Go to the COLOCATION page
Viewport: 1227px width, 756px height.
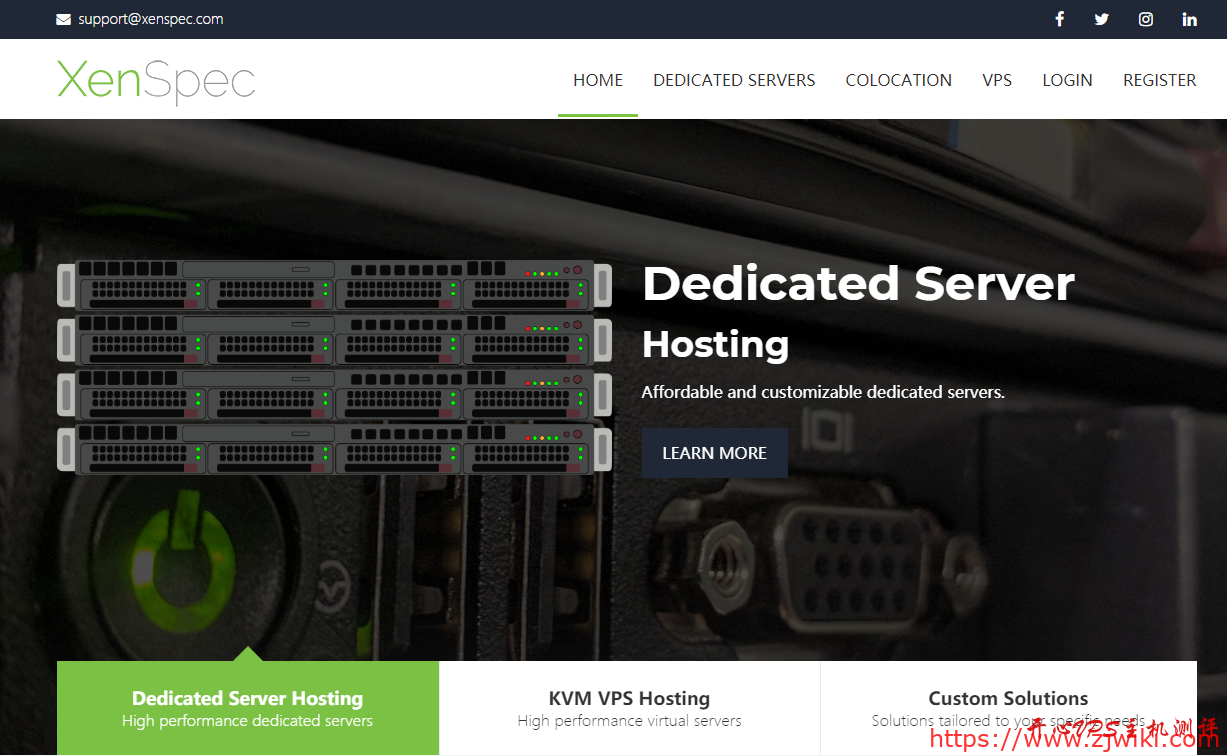tap(898, 80)
